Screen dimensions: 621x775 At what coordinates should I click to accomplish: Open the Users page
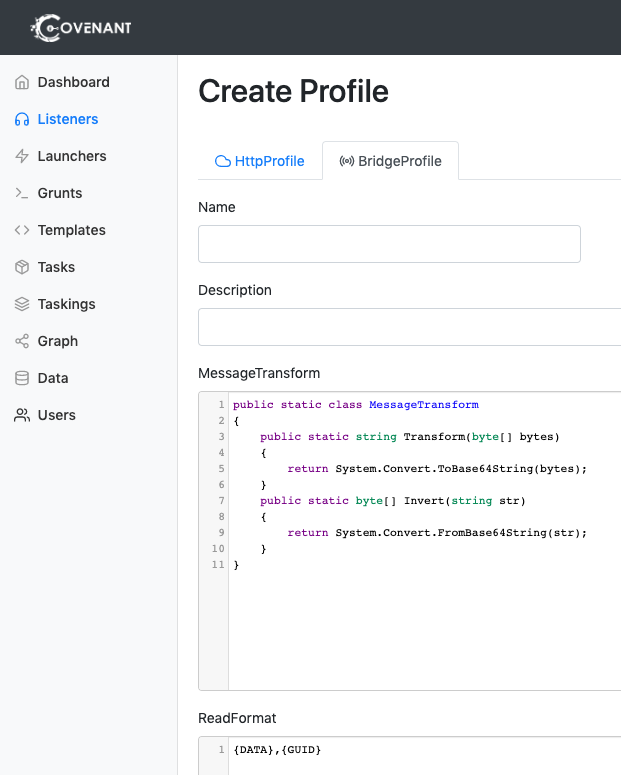56,415
